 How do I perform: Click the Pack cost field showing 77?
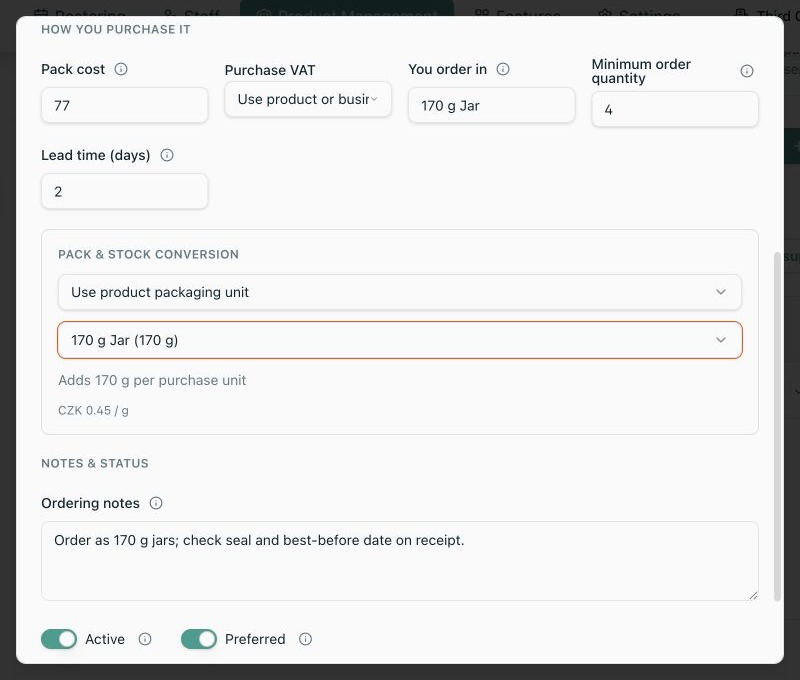point(124,106)
